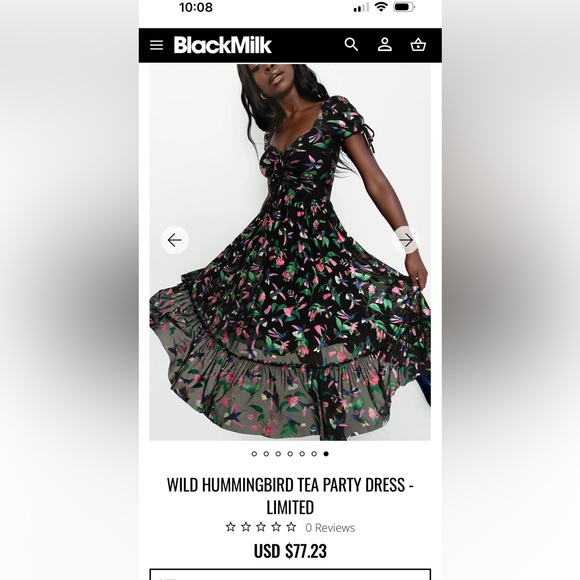
Task: Go to next product image arrow
Action: tap(406, 240)
